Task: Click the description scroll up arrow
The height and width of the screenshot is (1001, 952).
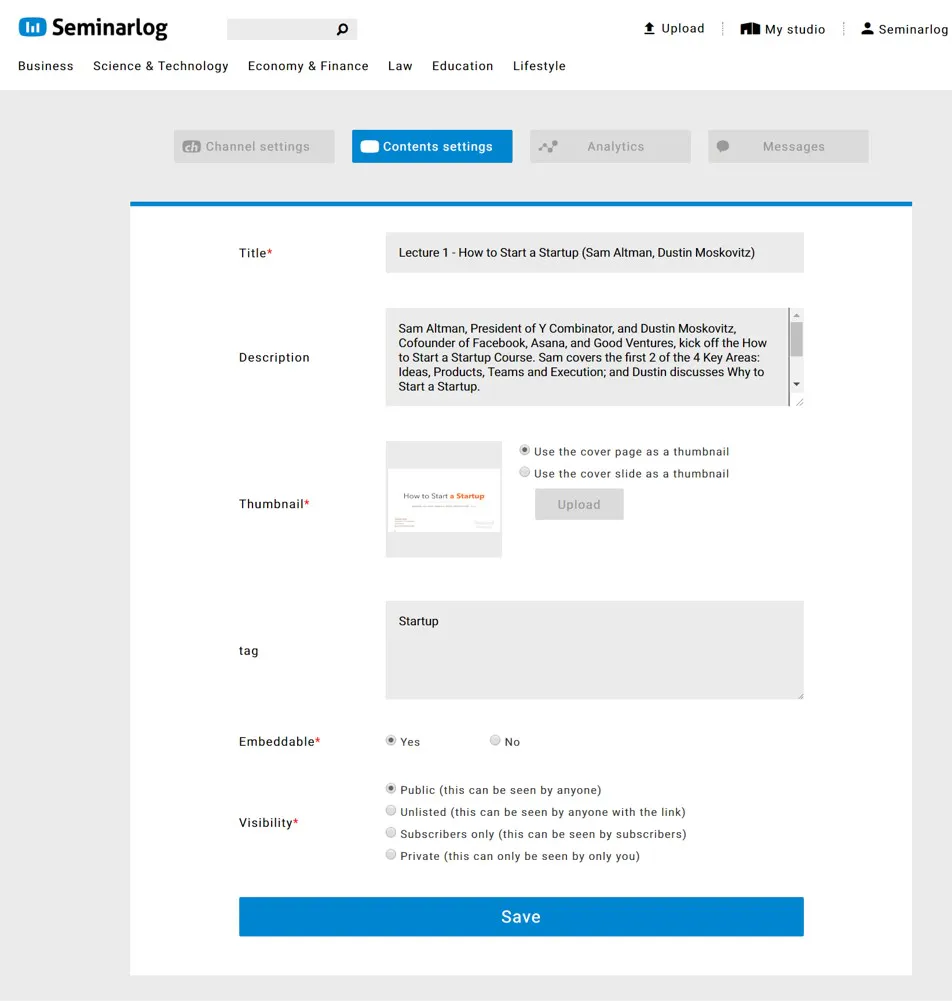Action: point(797,315)
